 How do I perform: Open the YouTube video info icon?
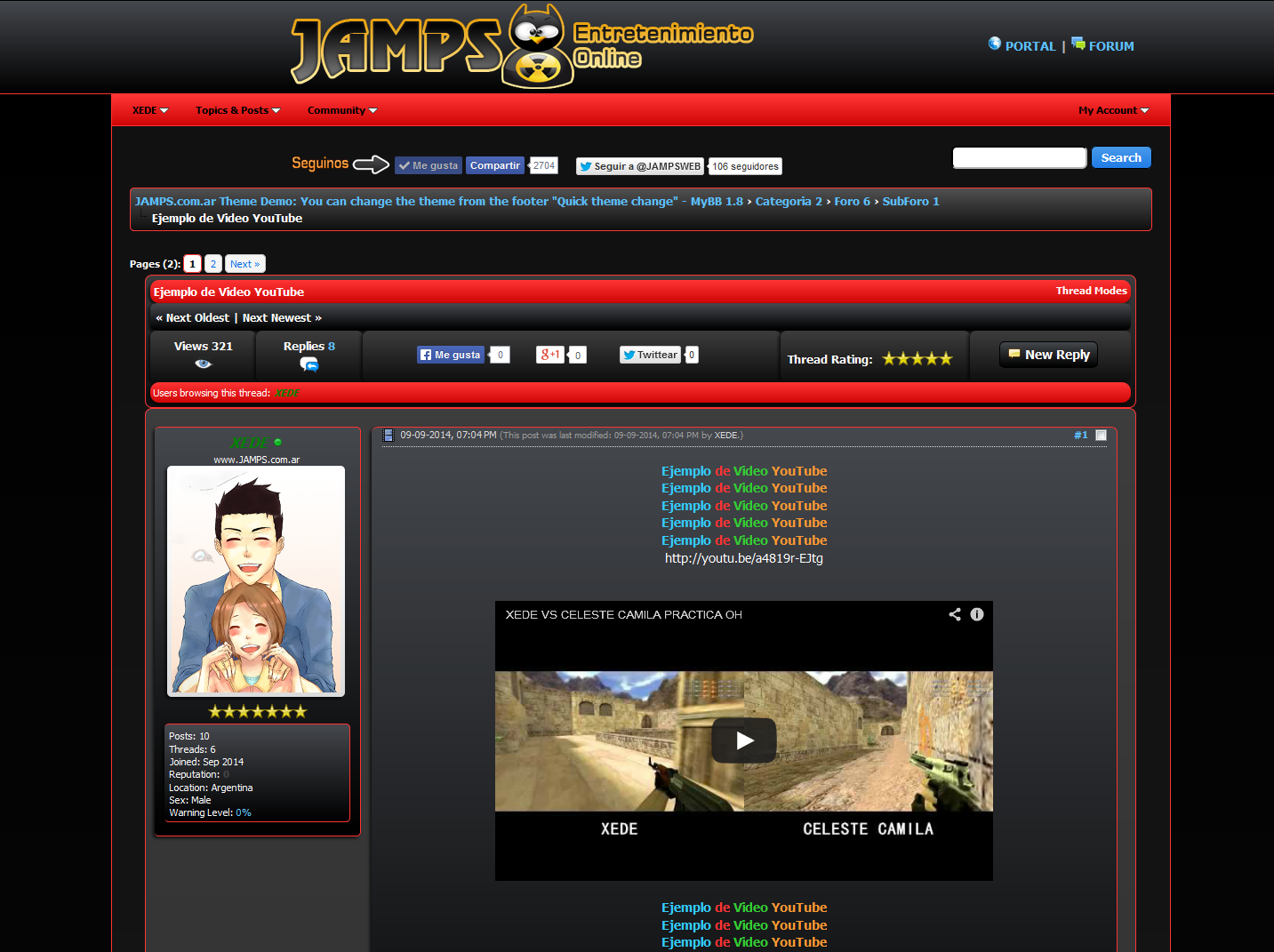[x=977, y=614]
